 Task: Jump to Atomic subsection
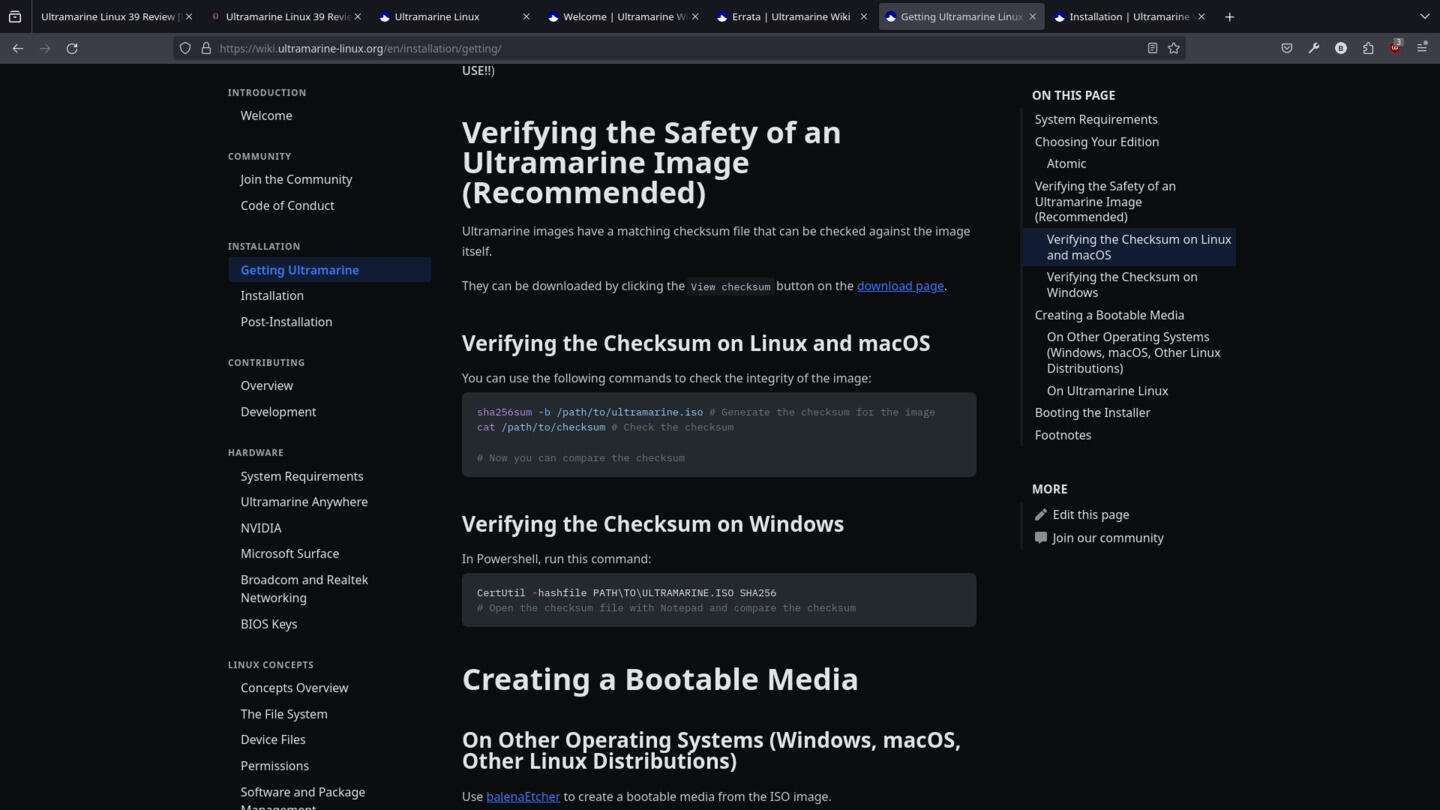pyautogui.click(x=1066, y=164)
